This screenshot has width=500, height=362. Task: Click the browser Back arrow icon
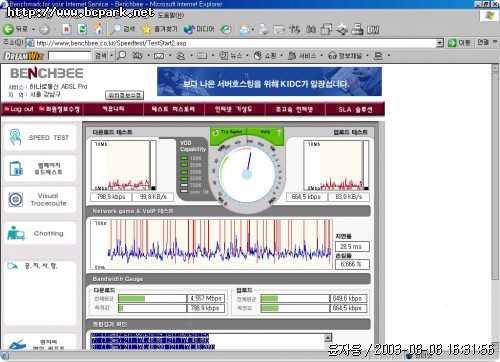point(8,29)
